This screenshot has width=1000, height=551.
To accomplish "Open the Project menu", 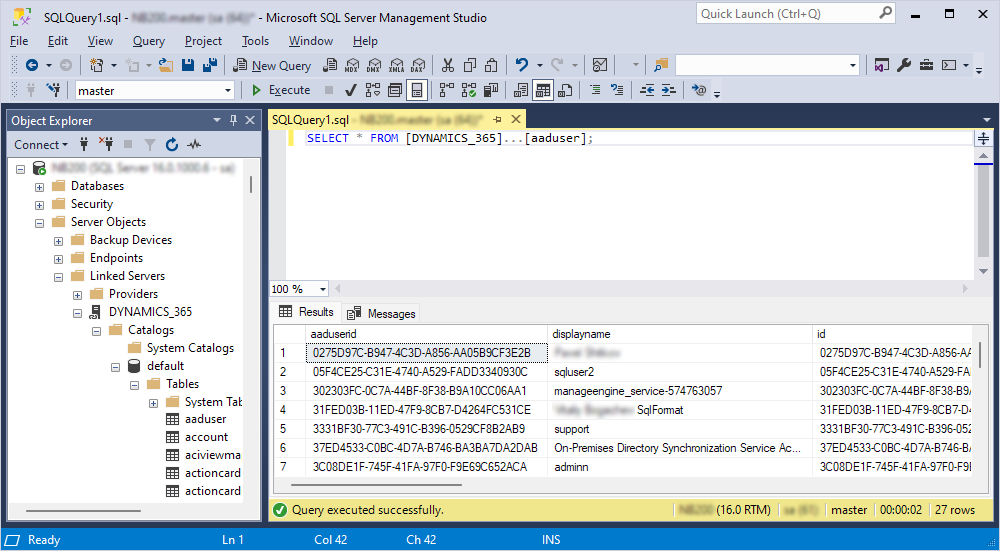I will tap(203, 41).
